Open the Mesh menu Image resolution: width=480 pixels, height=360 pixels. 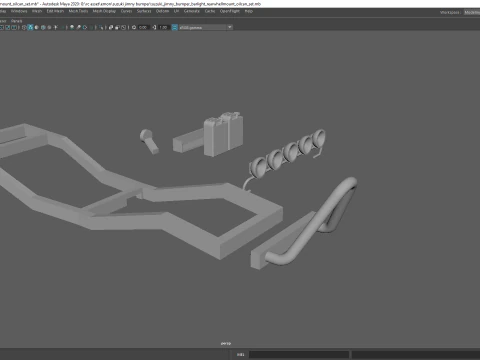(x=37, y=11)
